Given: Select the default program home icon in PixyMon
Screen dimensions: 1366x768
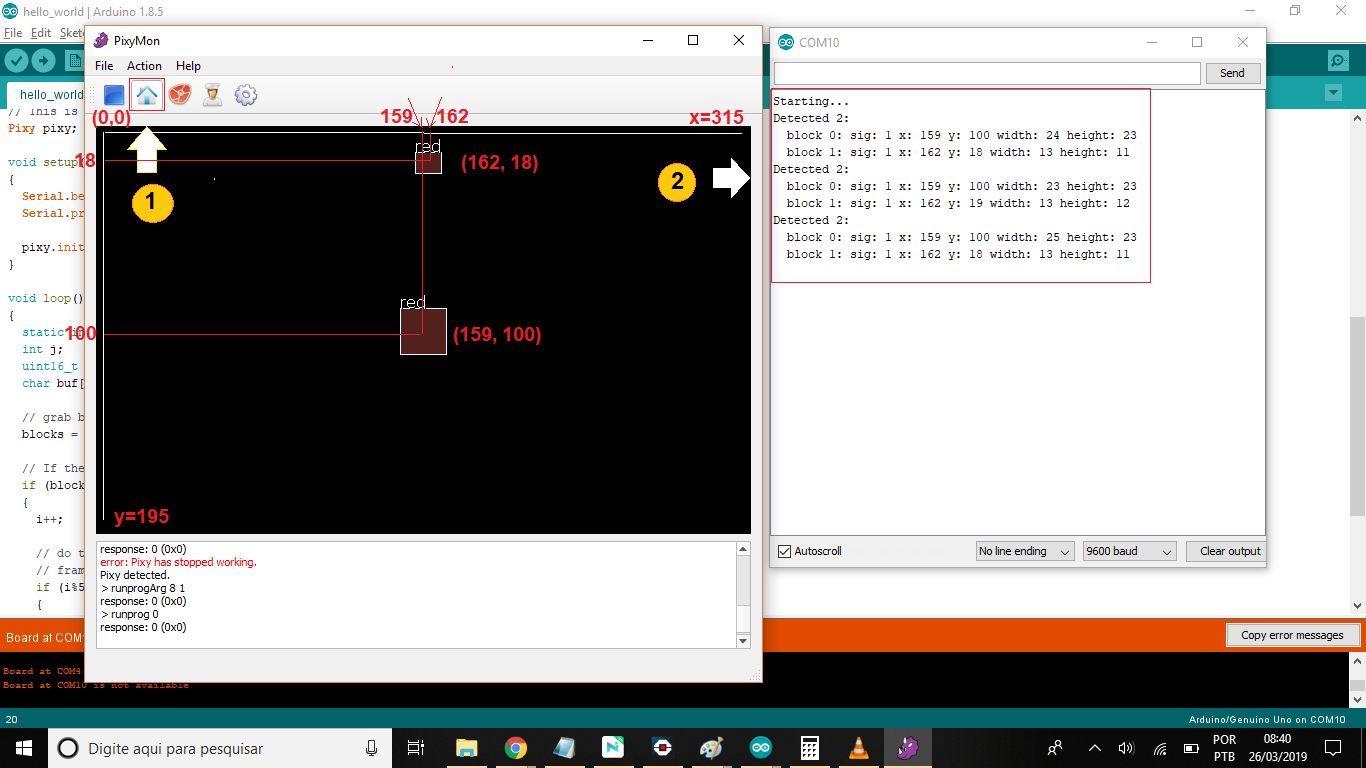Looking at the screenshot, I should (x=147, y=94).
